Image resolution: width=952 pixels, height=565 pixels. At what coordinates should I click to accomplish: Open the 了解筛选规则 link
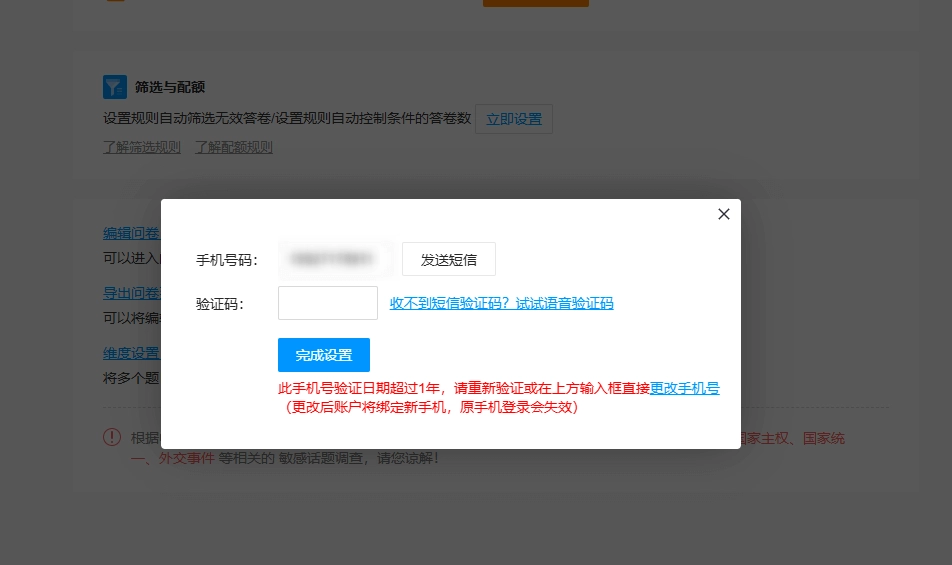tap(141, 147)
